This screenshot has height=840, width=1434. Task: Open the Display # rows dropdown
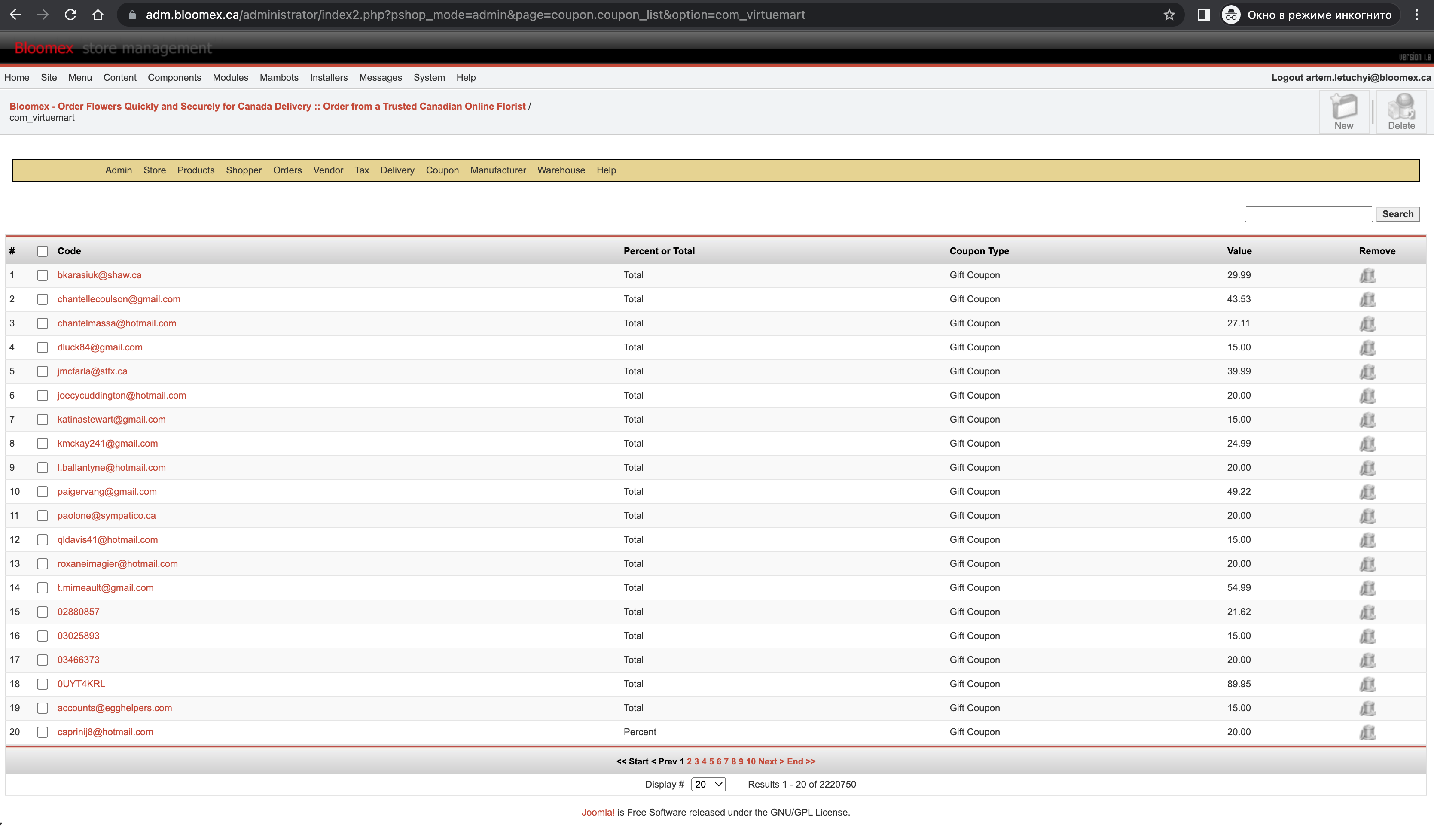[x=708, y=785]
